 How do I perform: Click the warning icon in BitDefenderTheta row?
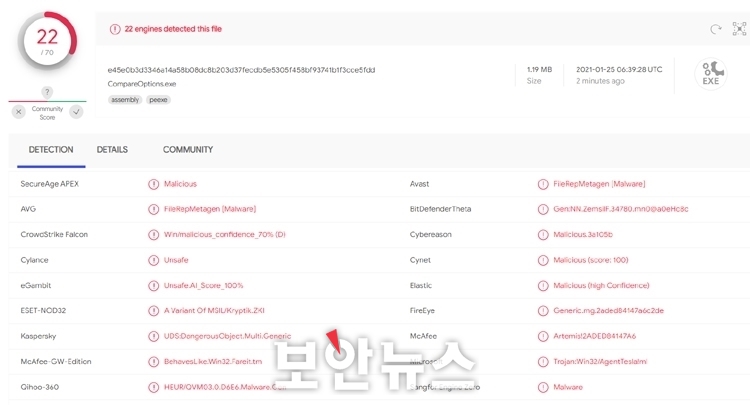click(x=543, y=209)
